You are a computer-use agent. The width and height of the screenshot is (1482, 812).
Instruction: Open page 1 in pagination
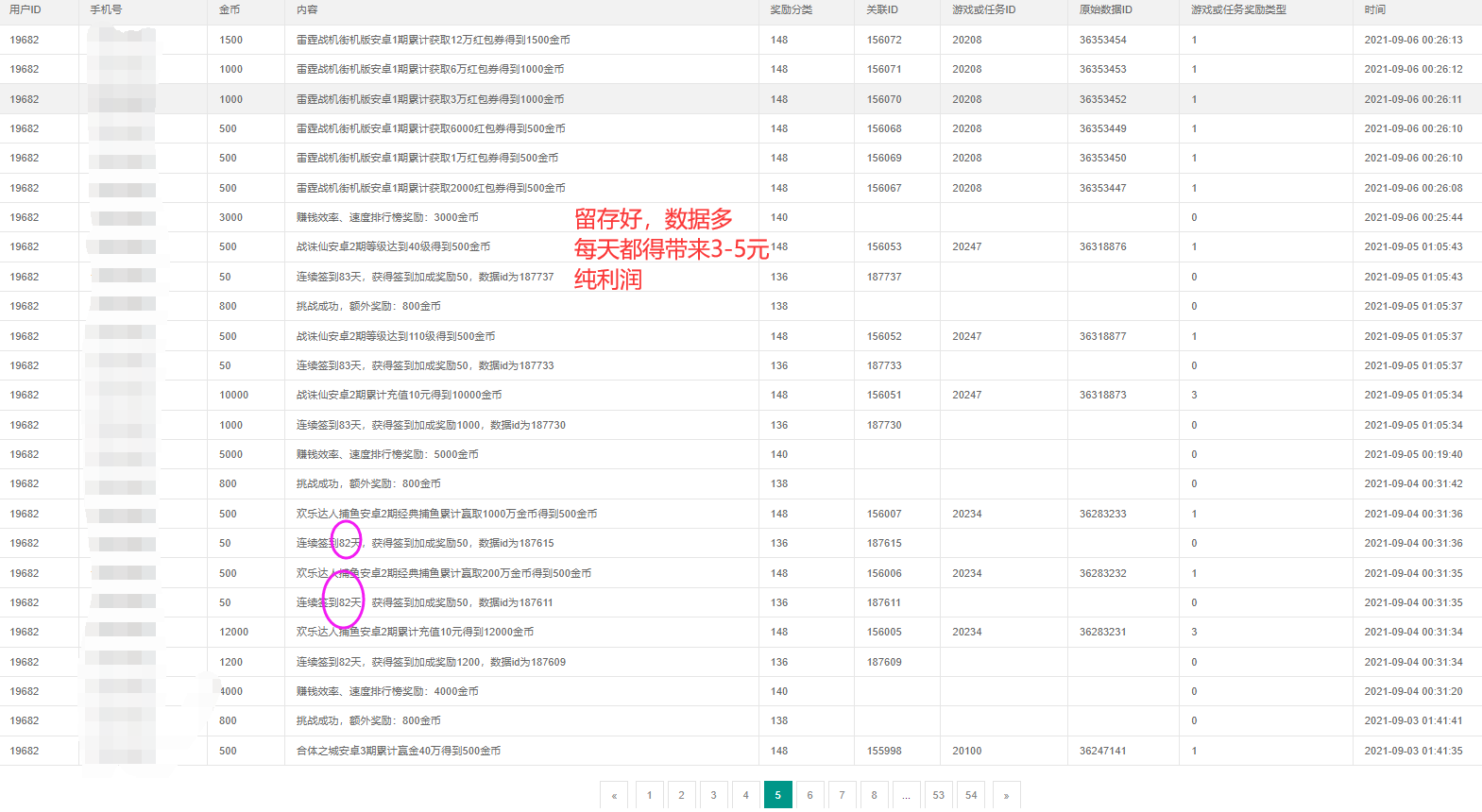650,795
